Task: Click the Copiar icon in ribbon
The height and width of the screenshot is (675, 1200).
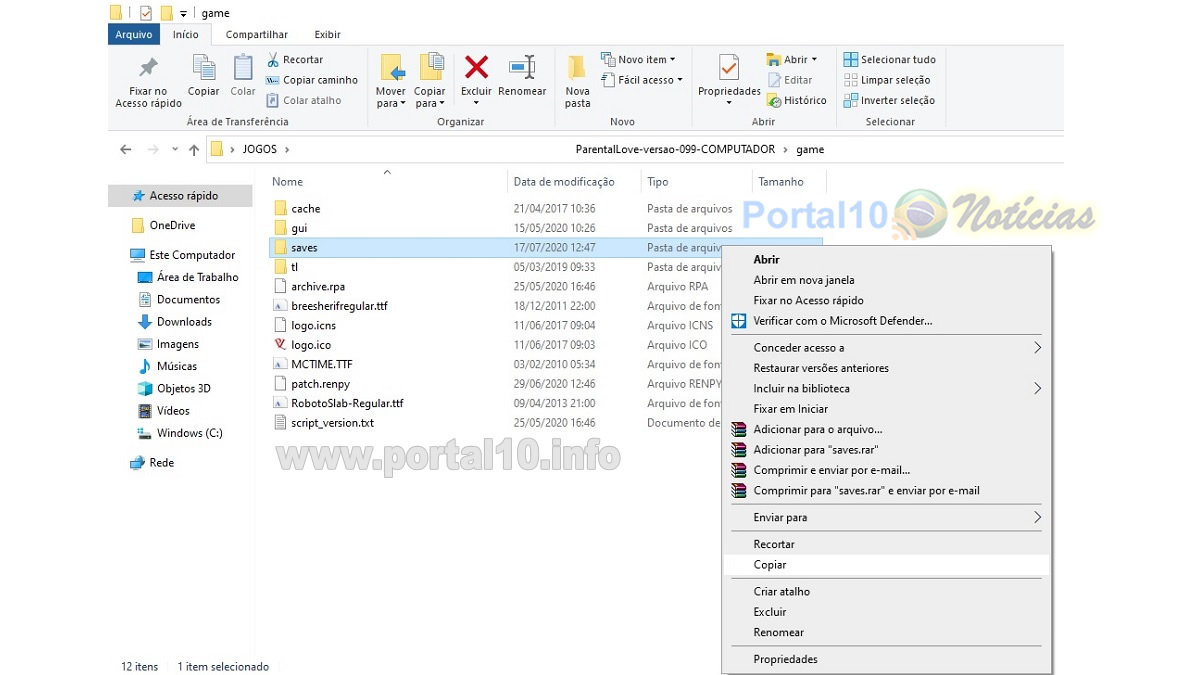Action: pyautogui.click(x=204, y=69)
